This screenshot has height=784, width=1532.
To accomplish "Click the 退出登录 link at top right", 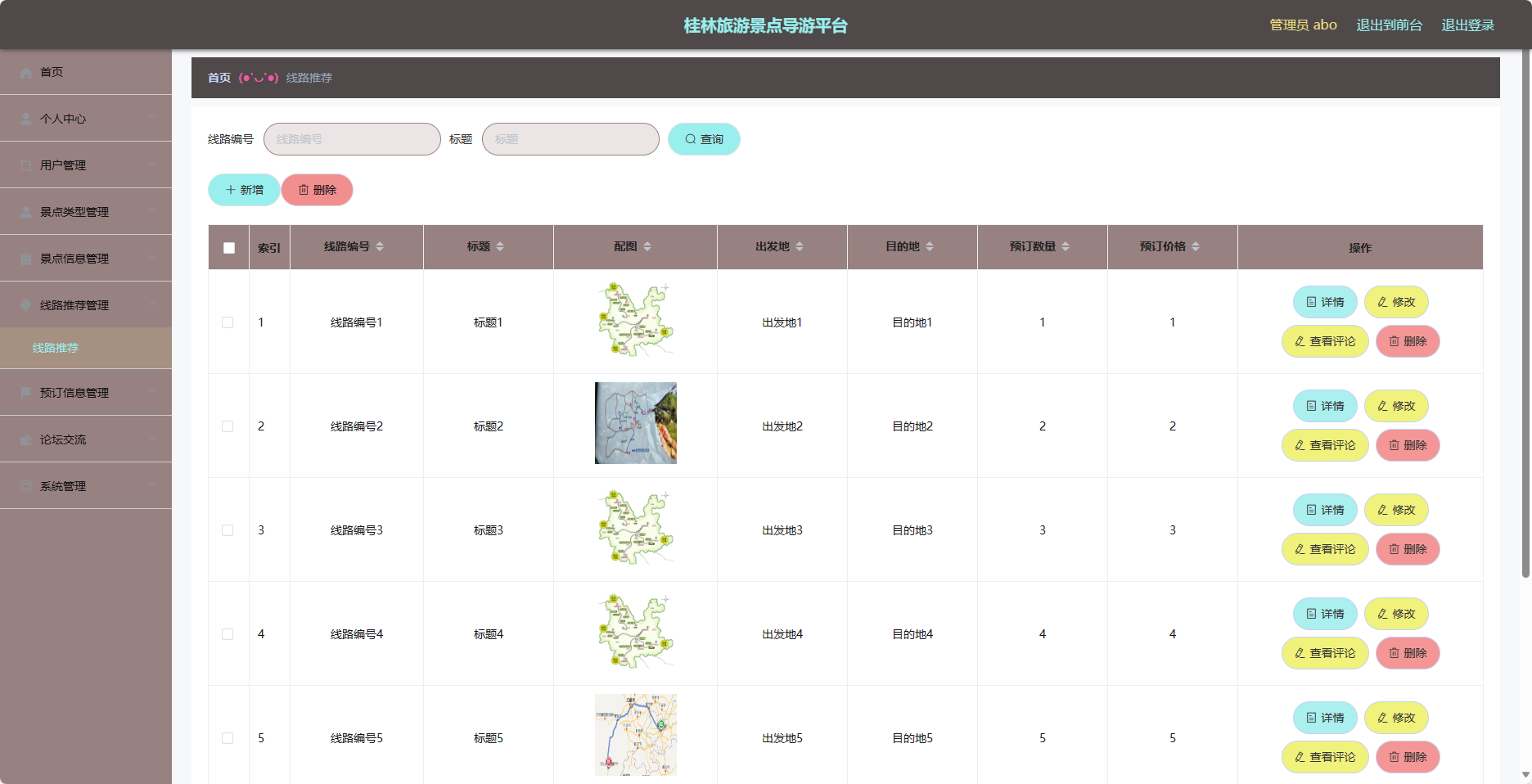I will pos(1468,25).
